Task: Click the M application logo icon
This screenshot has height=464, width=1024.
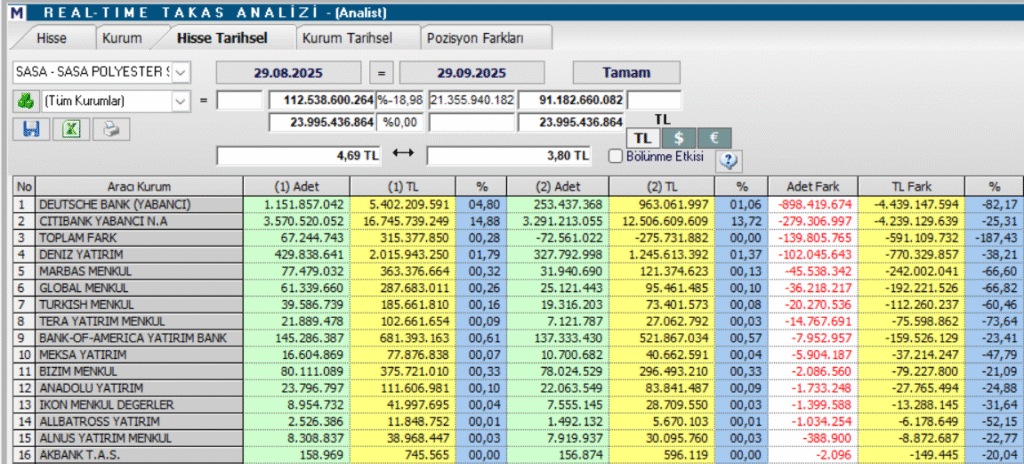Action: [x=12, y=9]
